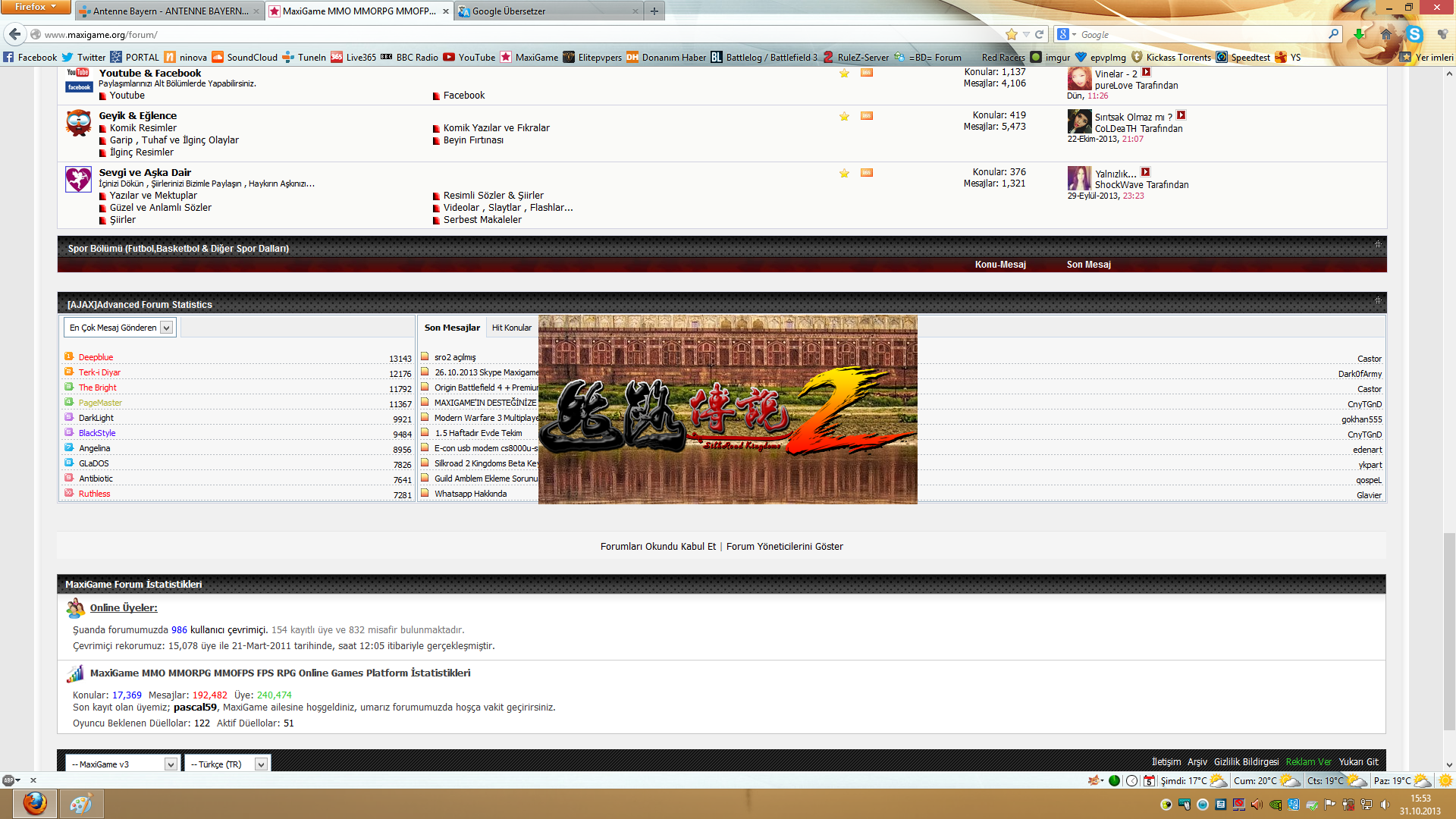Image resolution: width=1456 pixels, height=819 pixels.
Task: Click the star icon in Youtube & Facebook row
Action: (x=844, y=73)
